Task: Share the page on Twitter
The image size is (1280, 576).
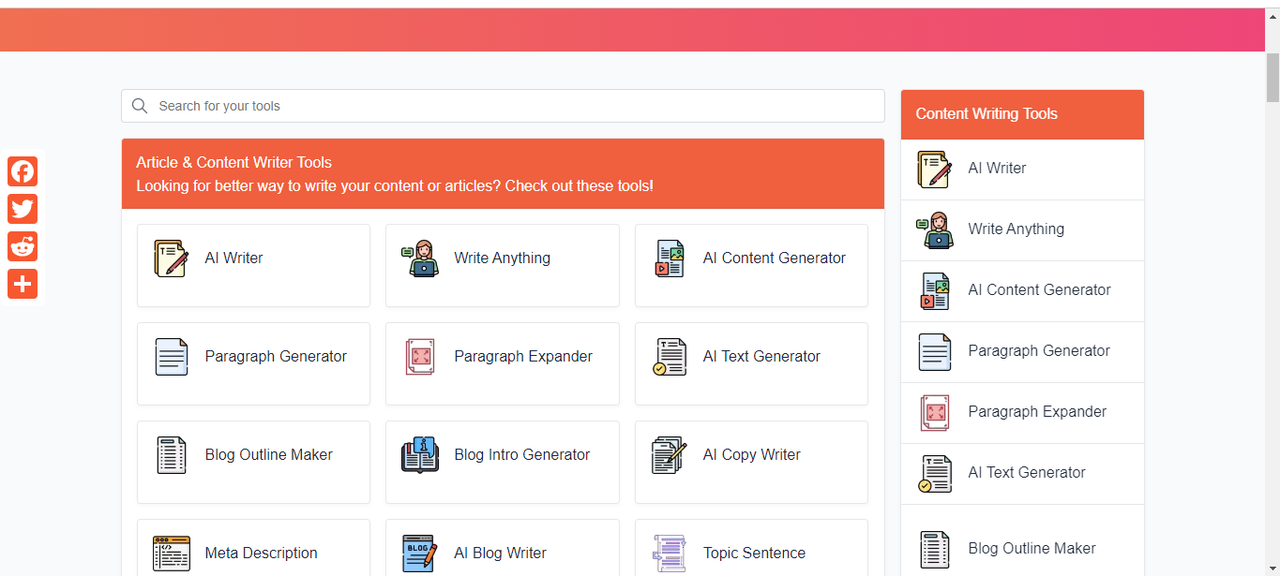Action: click(22, 208)
